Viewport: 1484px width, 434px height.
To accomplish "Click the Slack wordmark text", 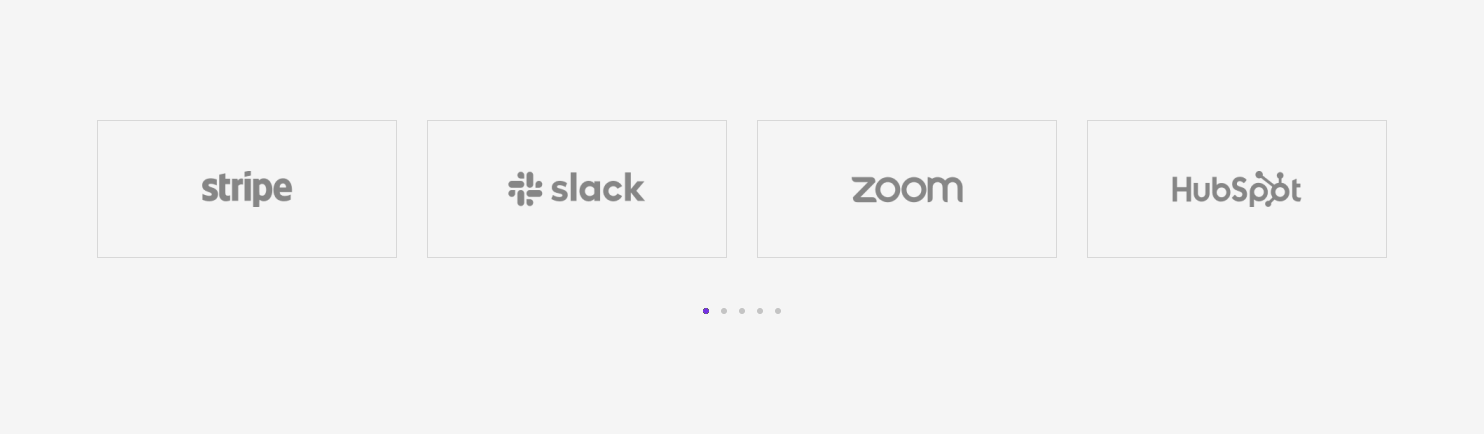I will point(597,188).
